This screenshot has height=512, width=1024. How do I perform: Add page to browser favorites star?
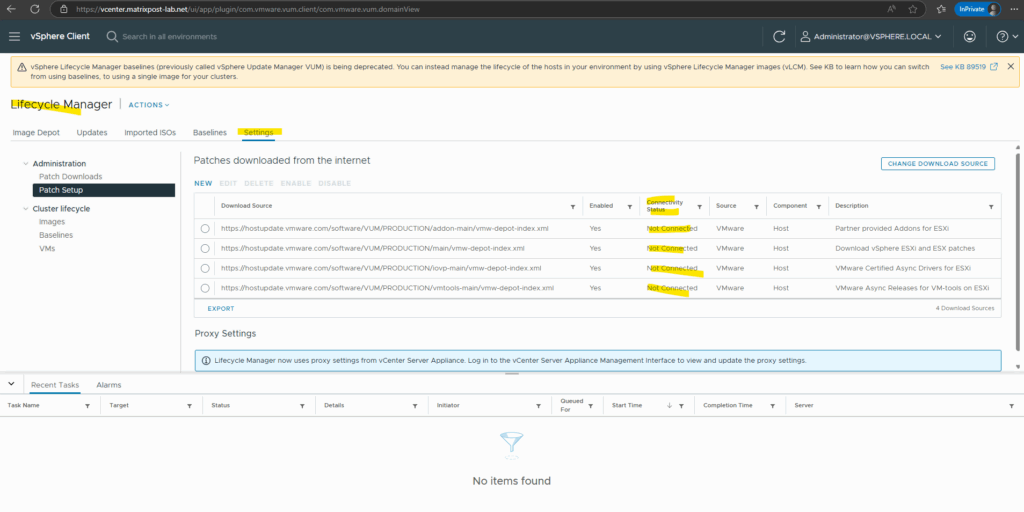[912, 9]
